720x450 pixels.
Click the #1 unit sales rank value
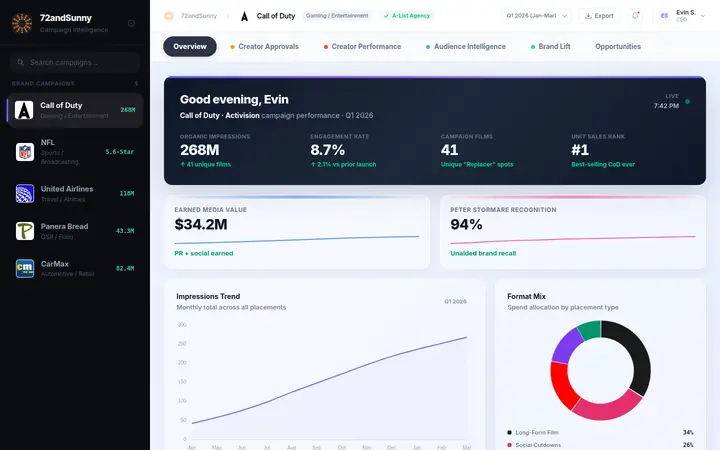580,150
